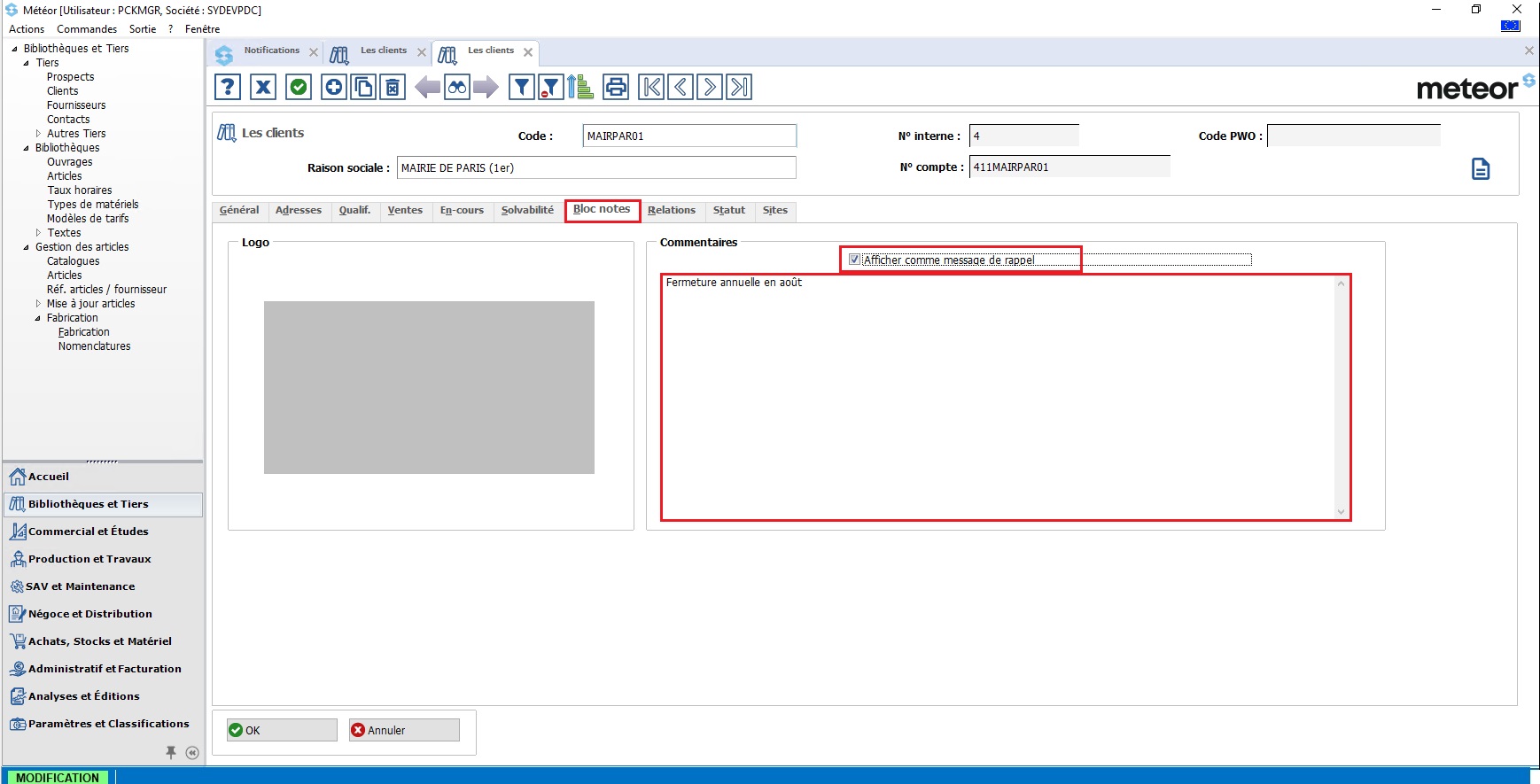Click the document icon below Code PWO
The height and width of the screenshot is (784, 1540).
tap(1480, 168)
